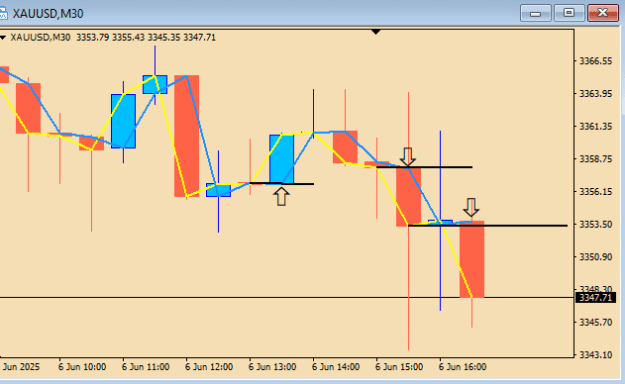Click the 3358.75 price scale label
Screen dimensions: 625x384
595,159
